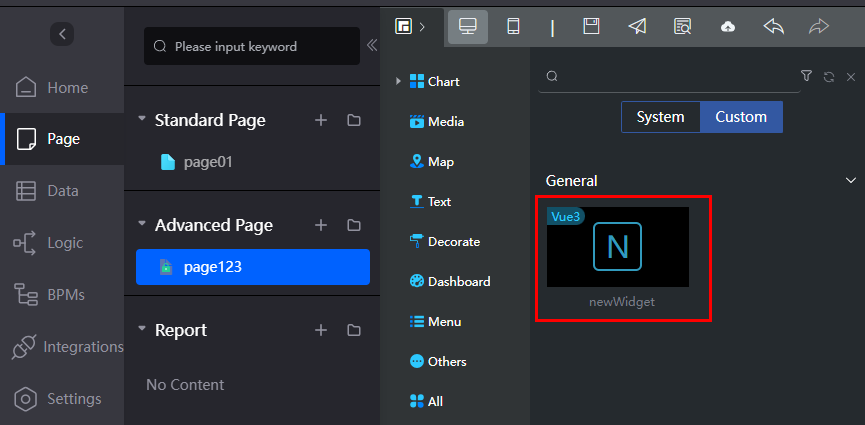Click the filter funnel icon

coord(806,76)
